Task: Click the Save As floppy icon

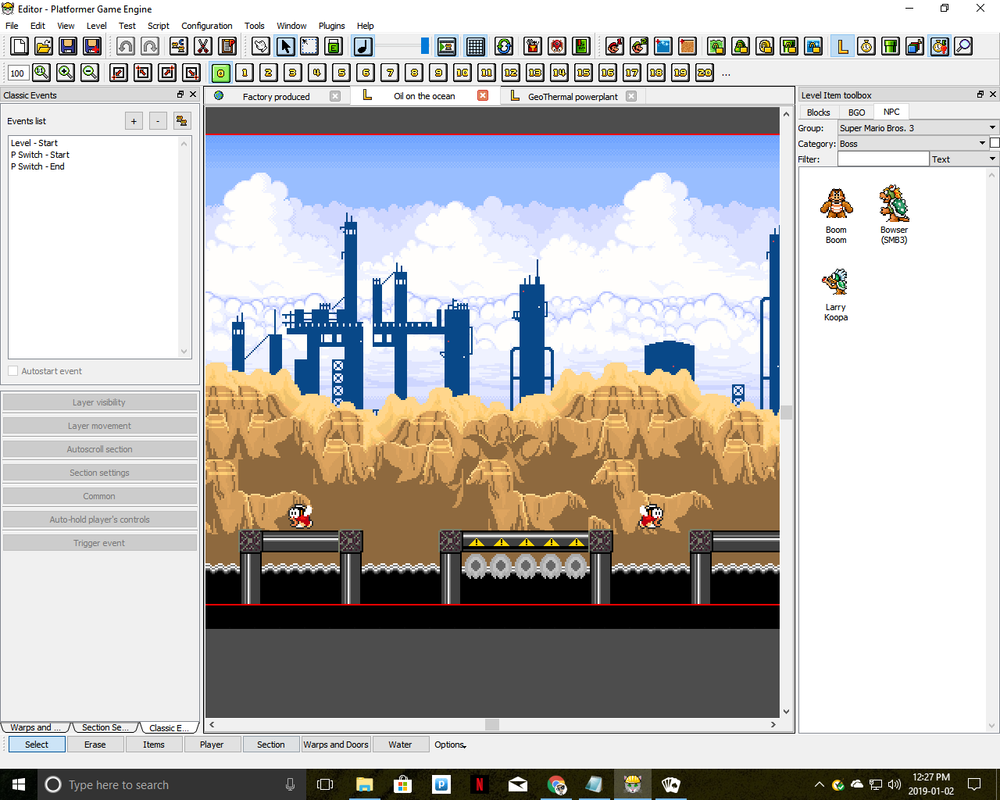Action: 92,46
